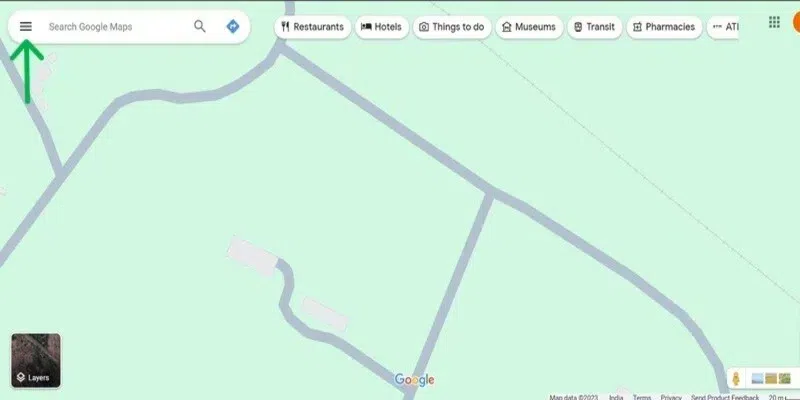The width and height of the screenshot is (800, 400).
Task: Click the orange account avatar
Action: click(x=796, y=22)
